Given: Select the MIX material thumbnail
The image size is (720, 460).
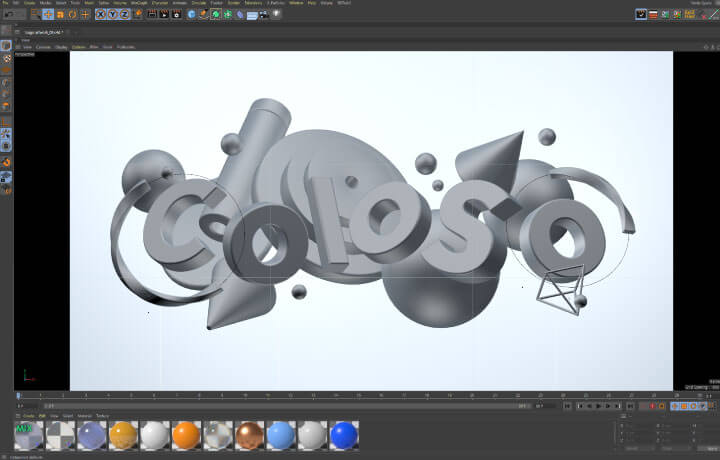Looking at the screenshot, I should [29, 435].
